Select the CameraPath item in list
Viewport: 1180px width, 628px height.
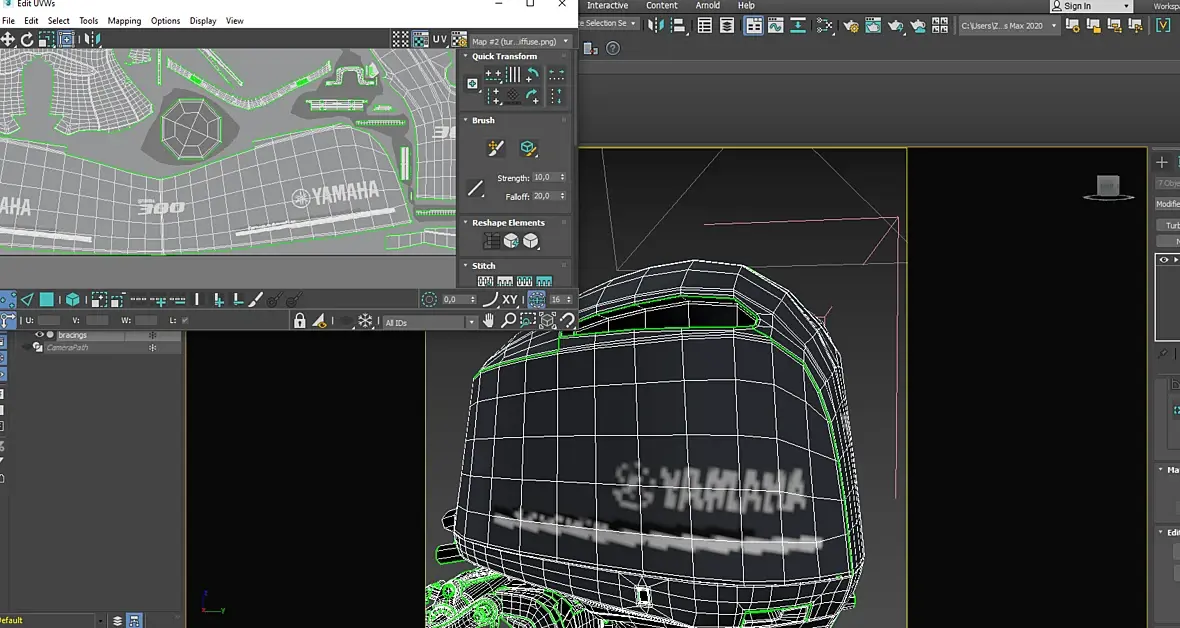[67, 348]
